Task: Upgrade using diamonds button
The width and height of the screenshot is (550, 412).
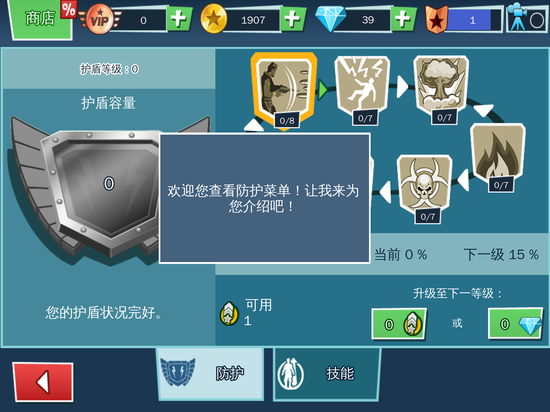Action: [516, 323]
